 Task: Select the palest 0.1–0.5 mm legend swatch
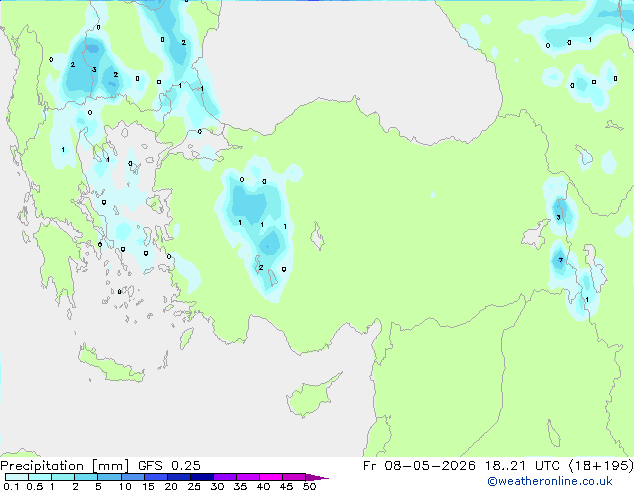pyautogui.click(x=17, y=477)
